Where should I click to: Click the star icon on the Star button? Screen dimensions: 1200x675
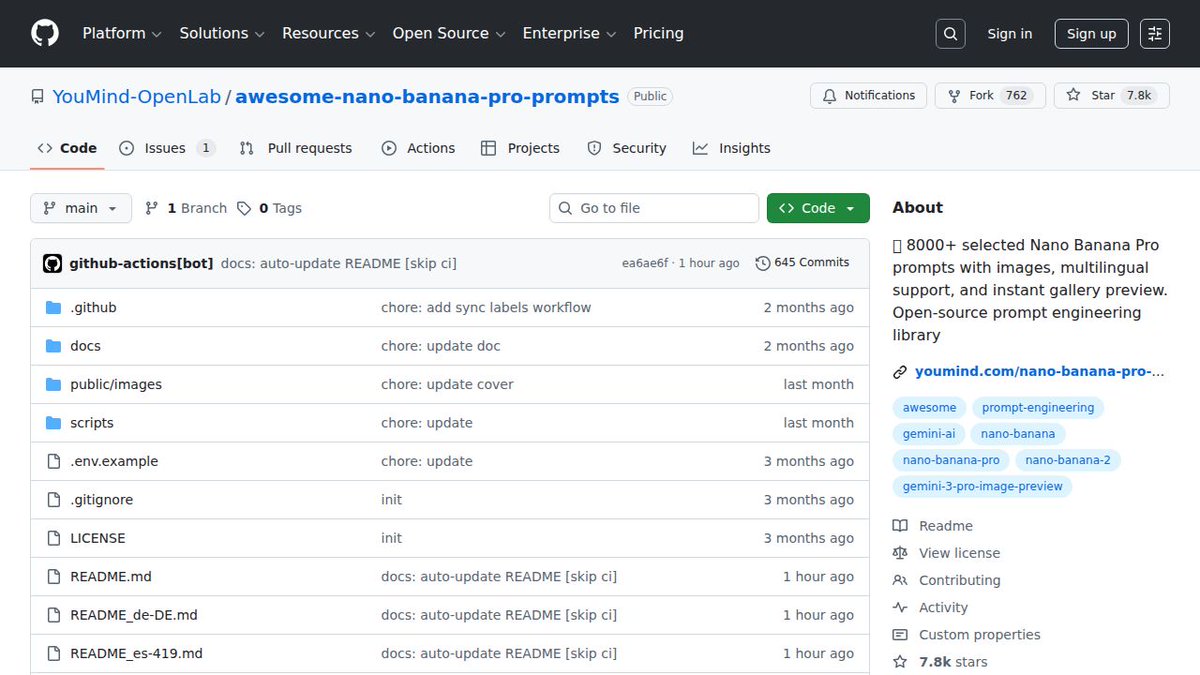tap(1074, 96)
